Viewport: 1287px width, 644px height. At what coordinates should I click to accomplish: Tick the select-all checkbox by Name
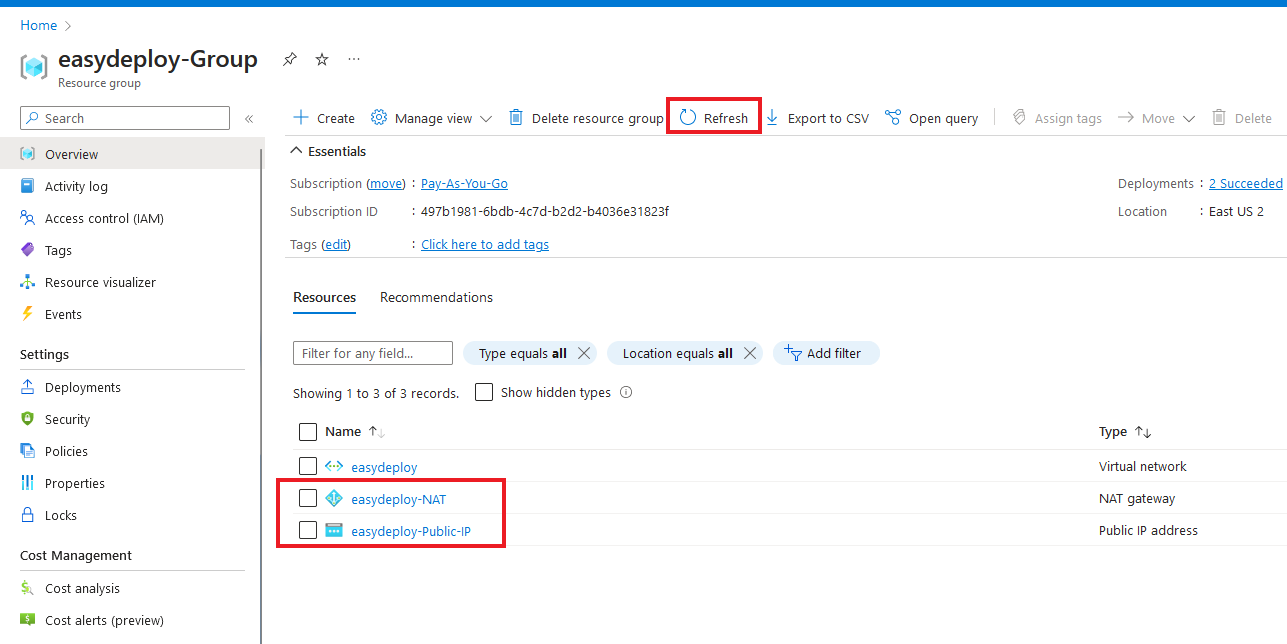point(308,432)
